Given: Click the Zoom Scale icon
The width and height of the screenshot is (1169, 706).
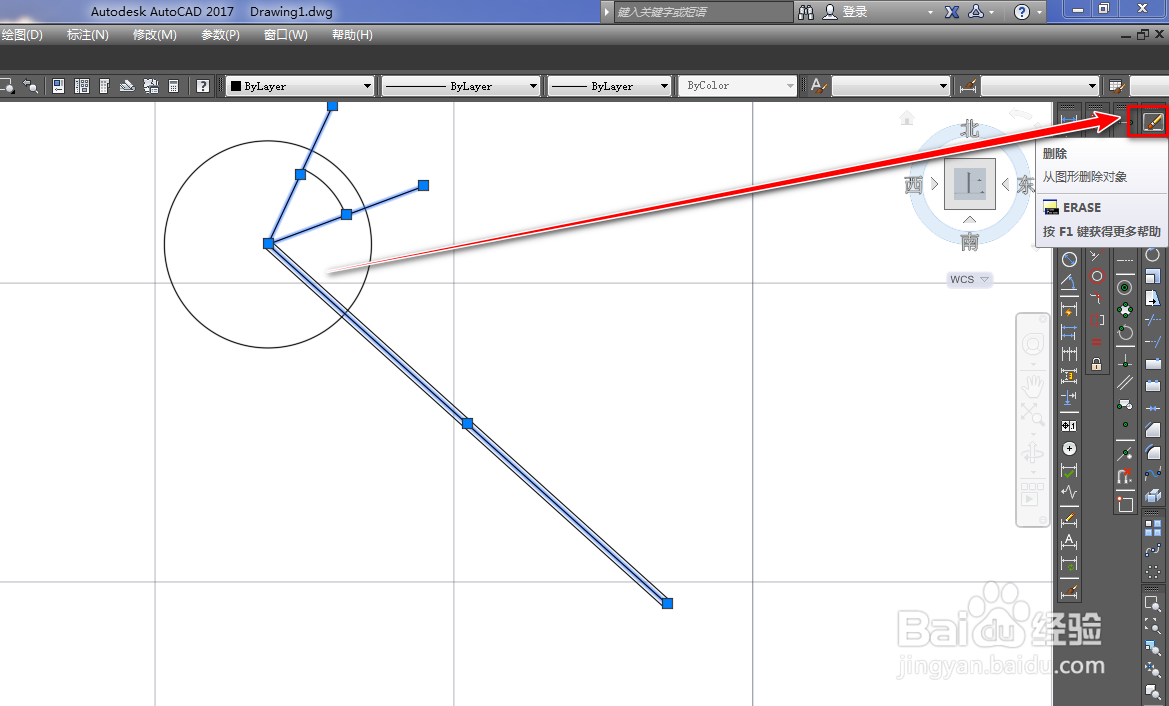Looking at the screenshot, I should (1153, 648).
